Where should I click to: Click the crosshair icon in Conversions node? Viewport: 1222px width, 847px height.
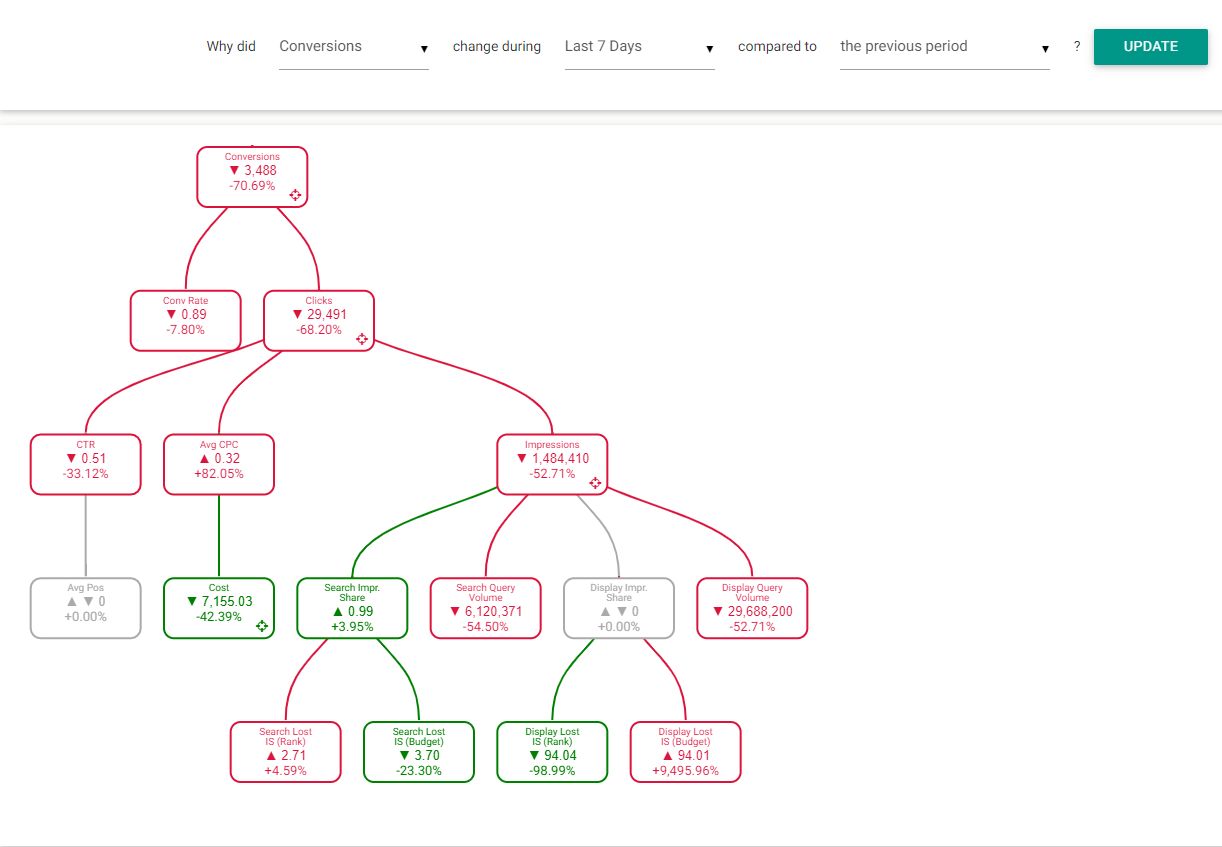pos(295,195)
